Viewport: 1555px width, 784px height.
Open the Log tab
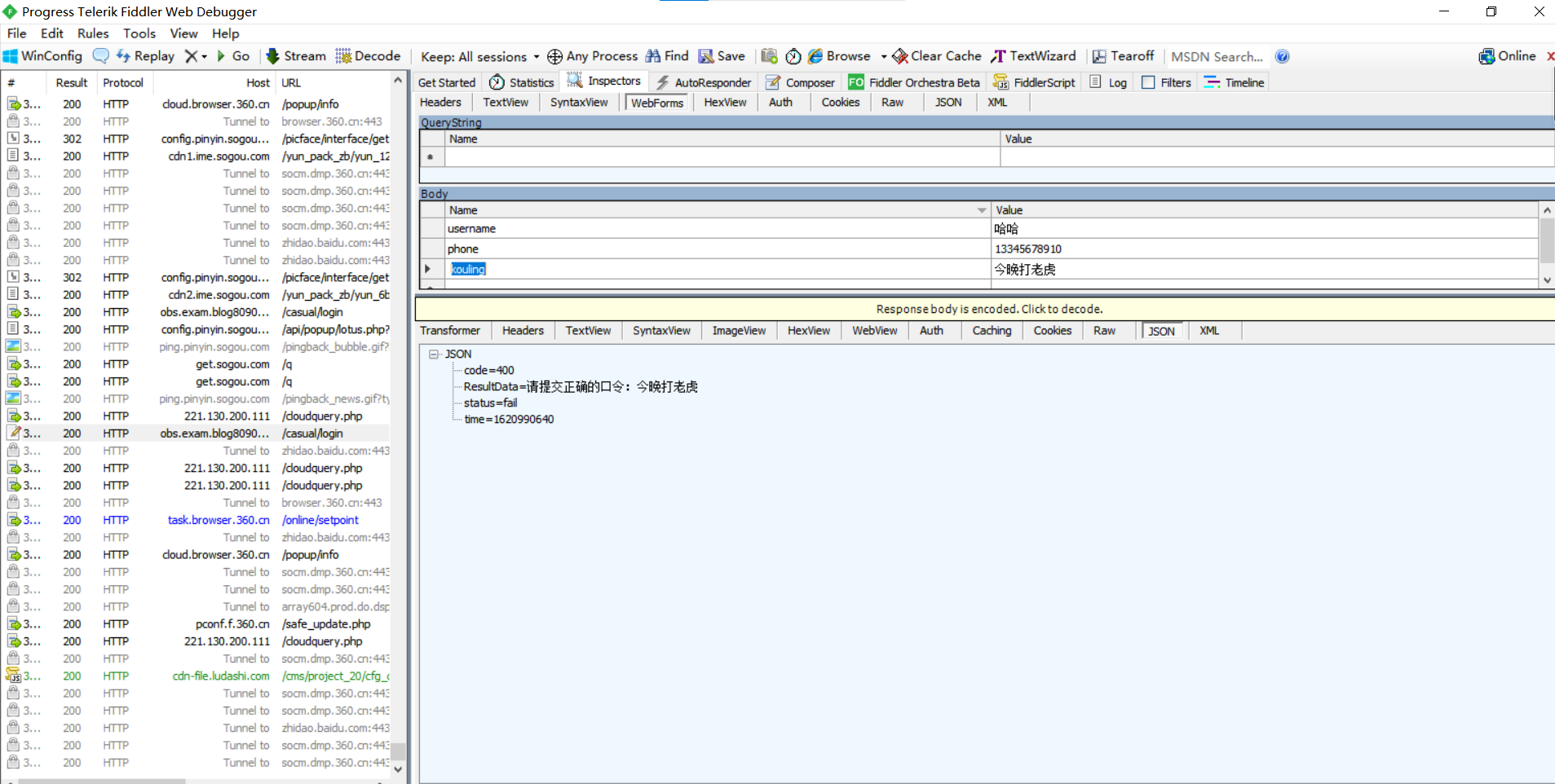point(1108,82)
